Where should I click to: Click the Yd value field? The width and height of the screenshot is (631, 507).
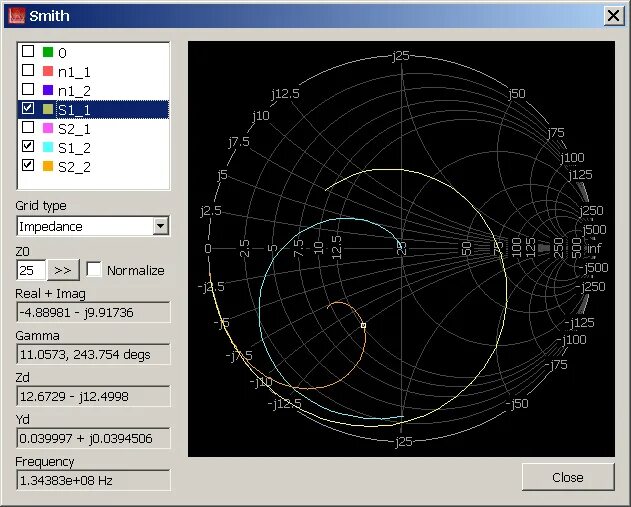[x=93, y=438]
